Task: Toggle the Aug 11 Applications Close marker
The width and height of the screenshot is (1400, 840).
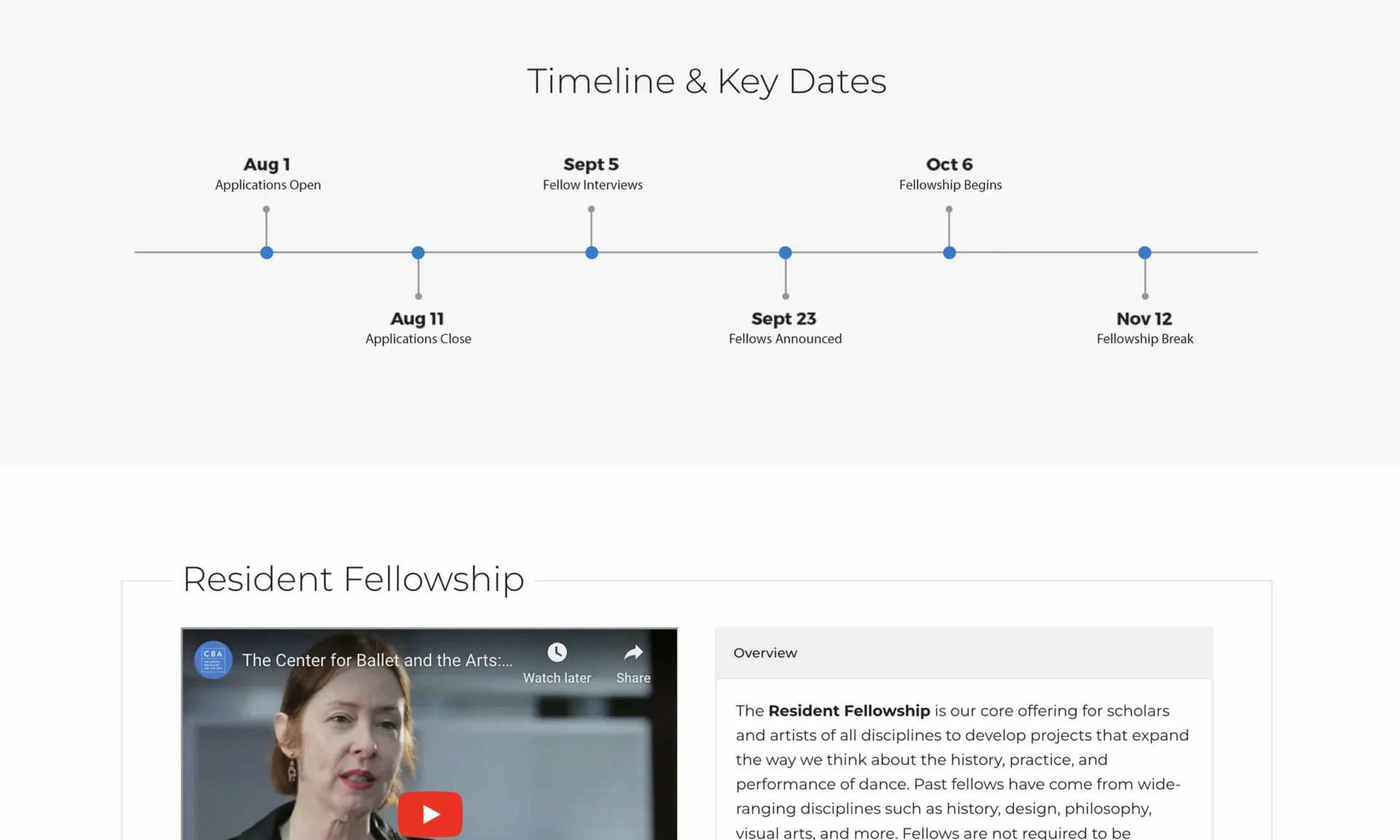Action: pyautogui.click(x=418, y=252)
